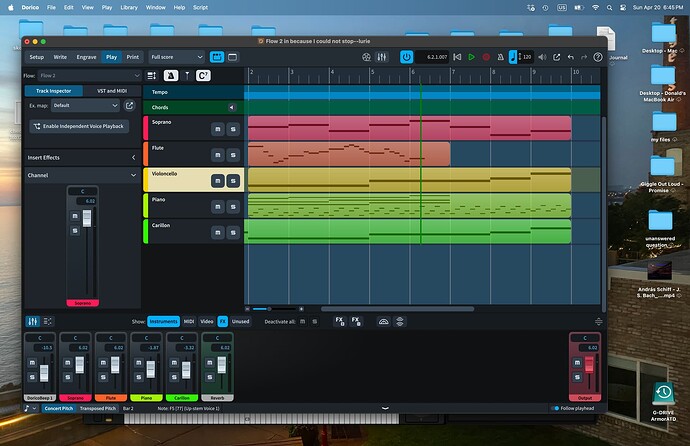This screenshot has height=446, width=690.
Task: Click the lower panel's second view icon
Action: [48, 322]
